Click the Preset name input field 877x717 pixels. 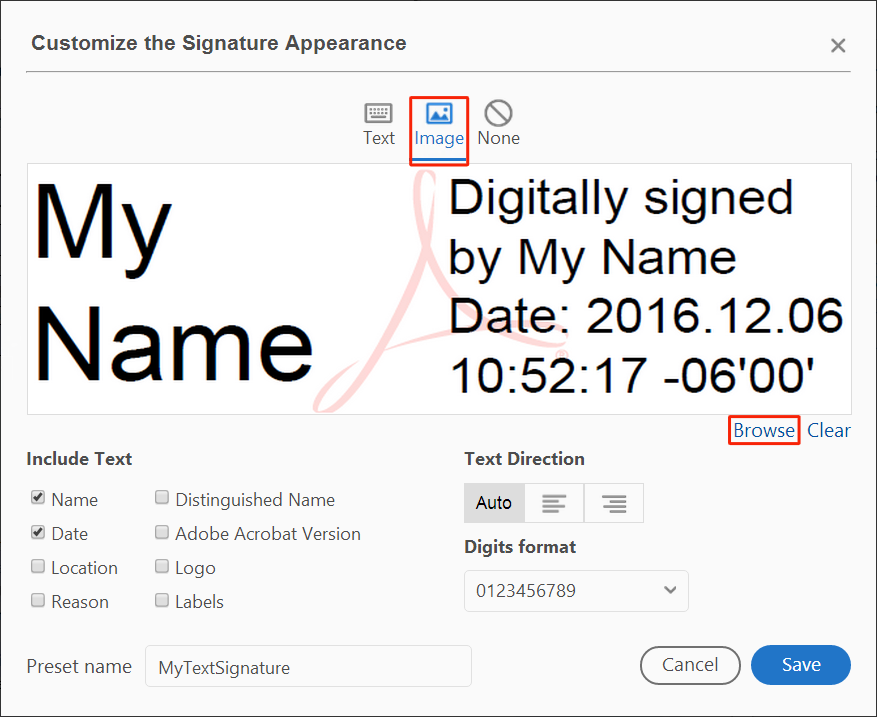[308, 667]
